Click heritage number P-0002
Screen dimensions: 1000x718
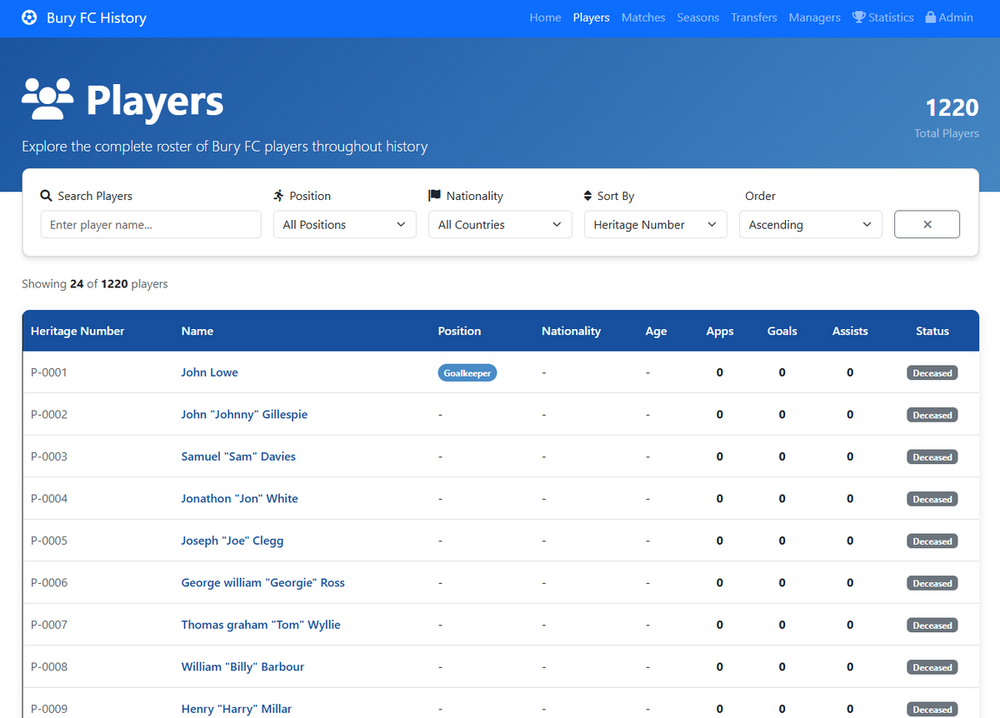coord(48,414)
